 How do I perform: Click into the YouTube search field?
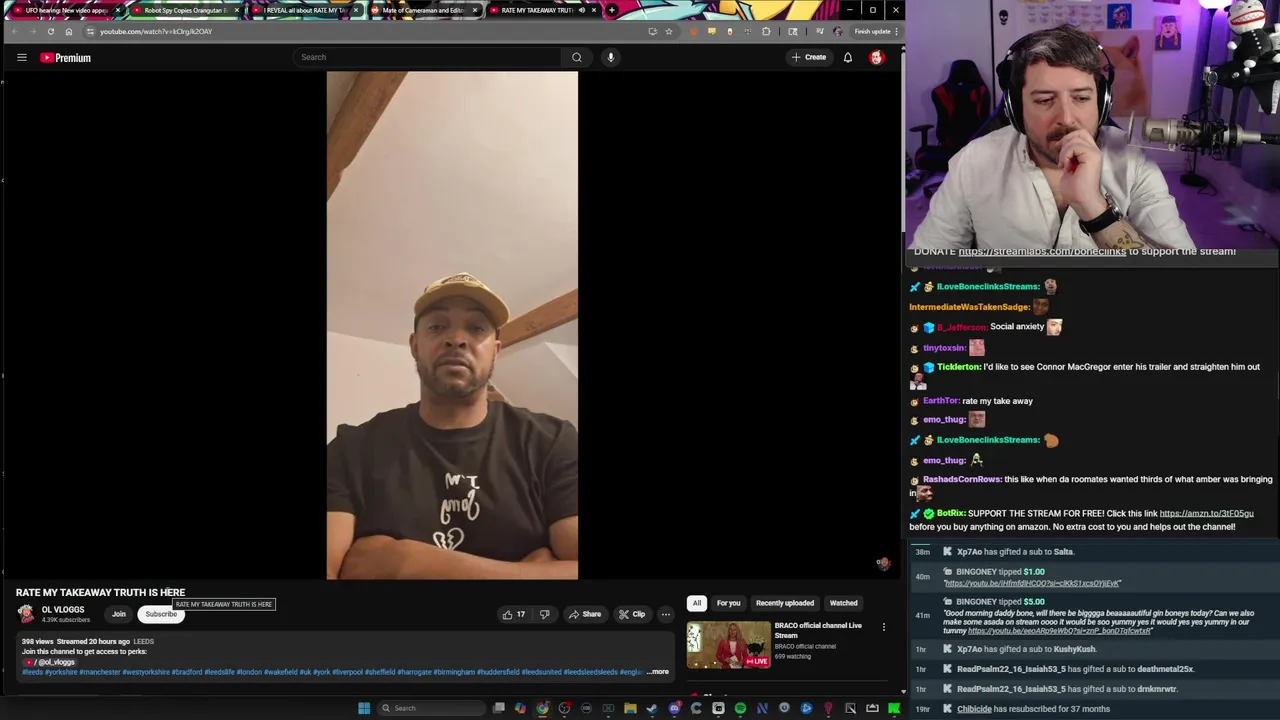(428, 57)
